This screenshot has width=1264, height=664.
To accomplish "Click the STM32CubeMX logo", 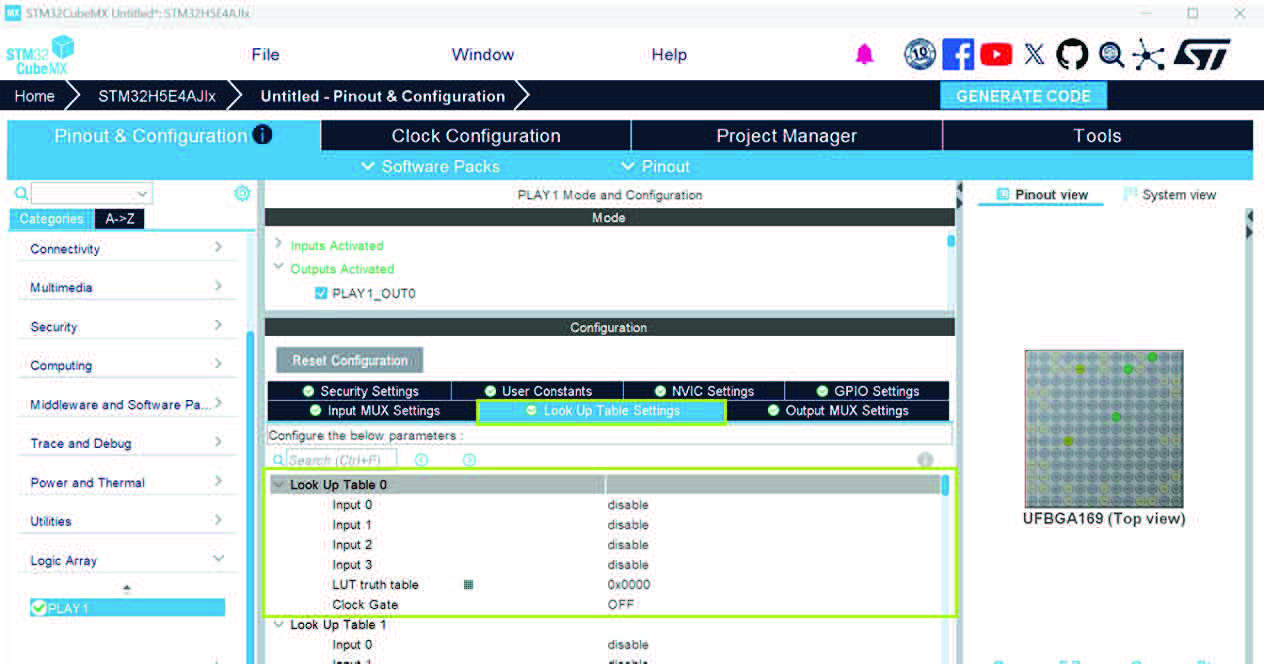I will pyautogui.click(x=40, y=55).
